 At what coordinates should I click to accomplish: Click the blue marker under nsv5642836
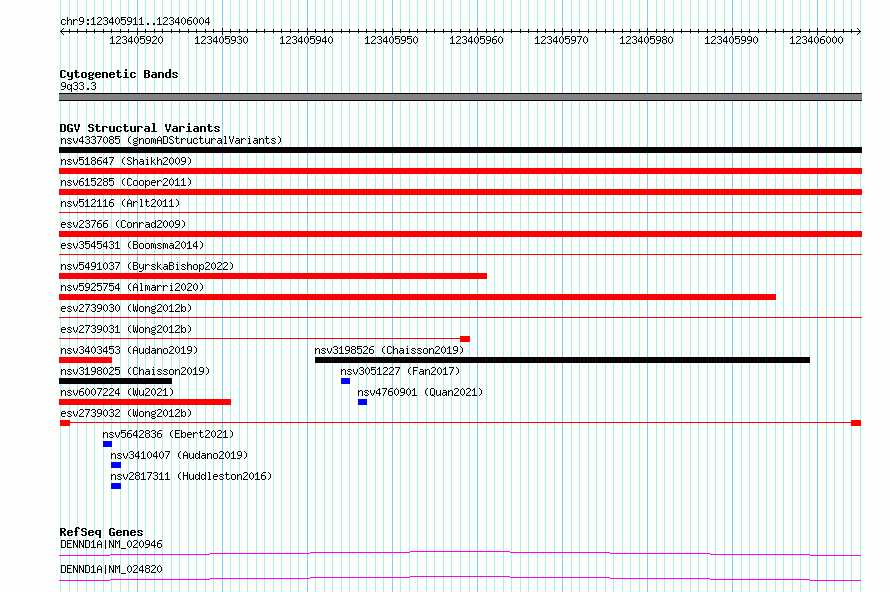[x=107, y=444]
